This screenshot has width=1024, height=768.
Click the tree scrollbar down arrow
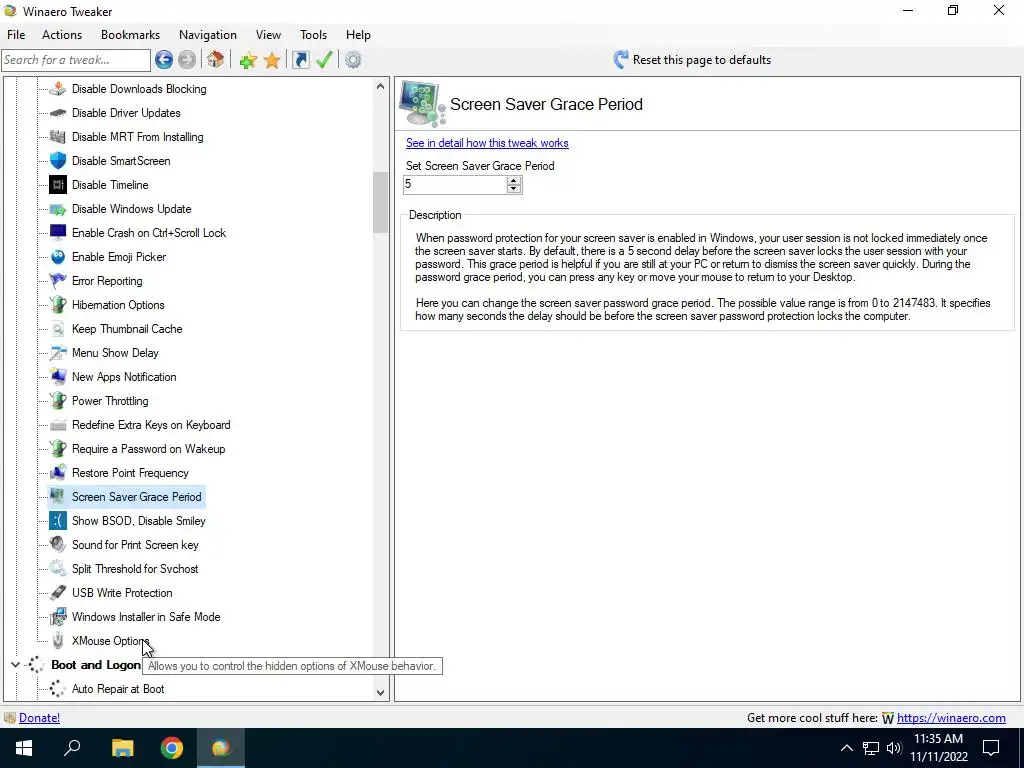(380, 692)
